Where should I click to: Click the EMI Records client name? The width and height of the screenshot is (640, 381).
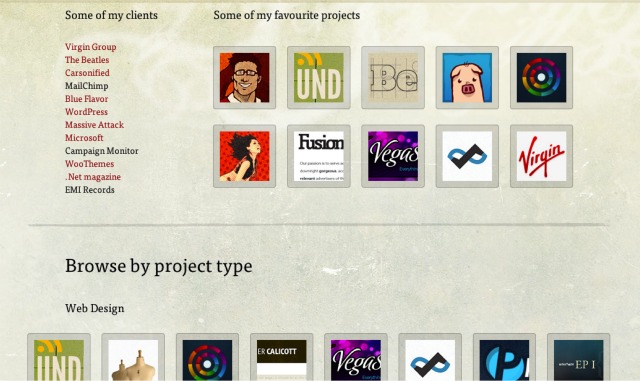[90, 190]
